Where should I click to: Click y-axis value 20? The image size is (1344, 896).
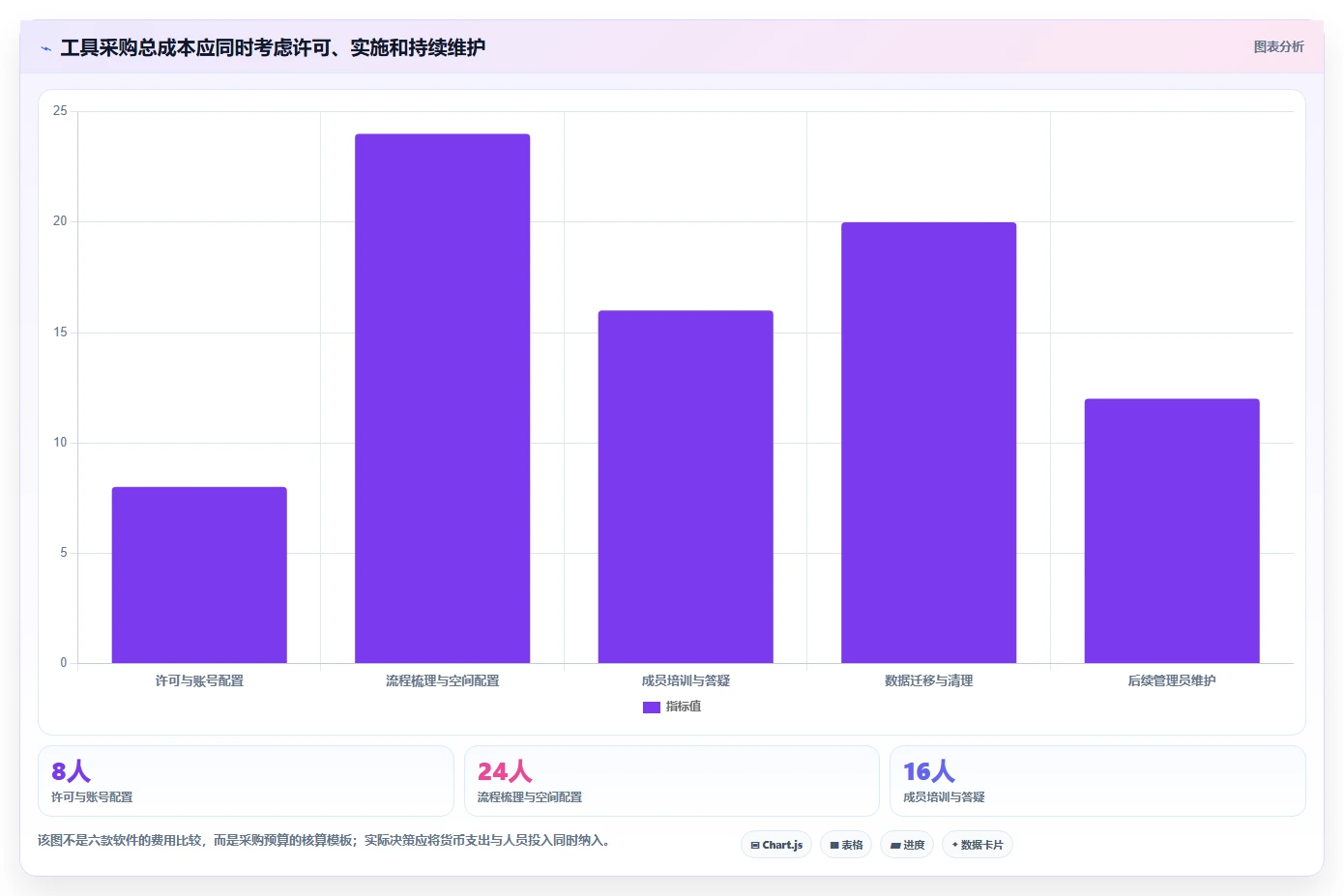pyautogui.click(x=60, y=221)
